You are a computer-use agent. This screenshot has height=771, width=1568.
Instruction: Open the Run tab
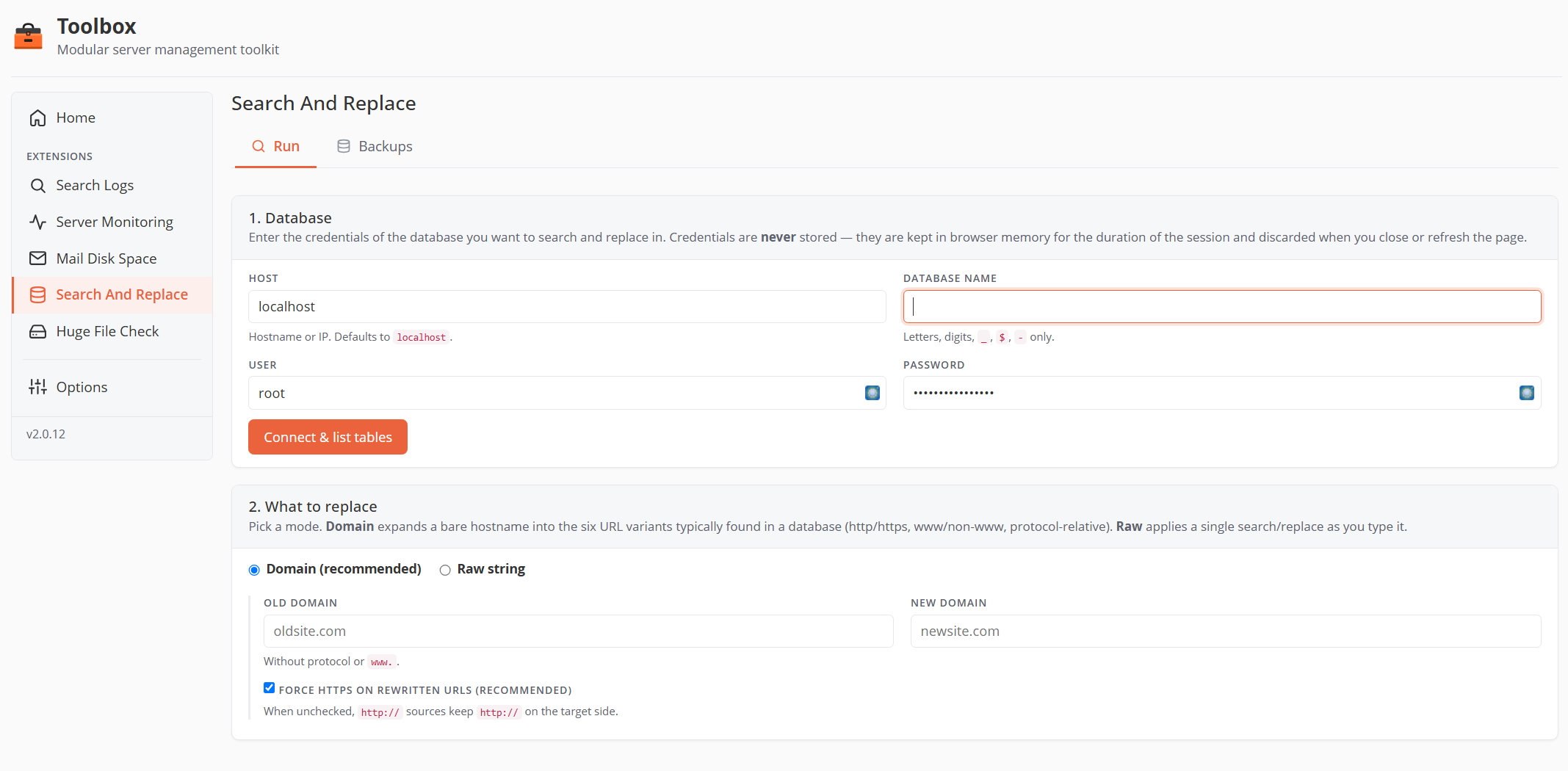[x=275, y=146]
